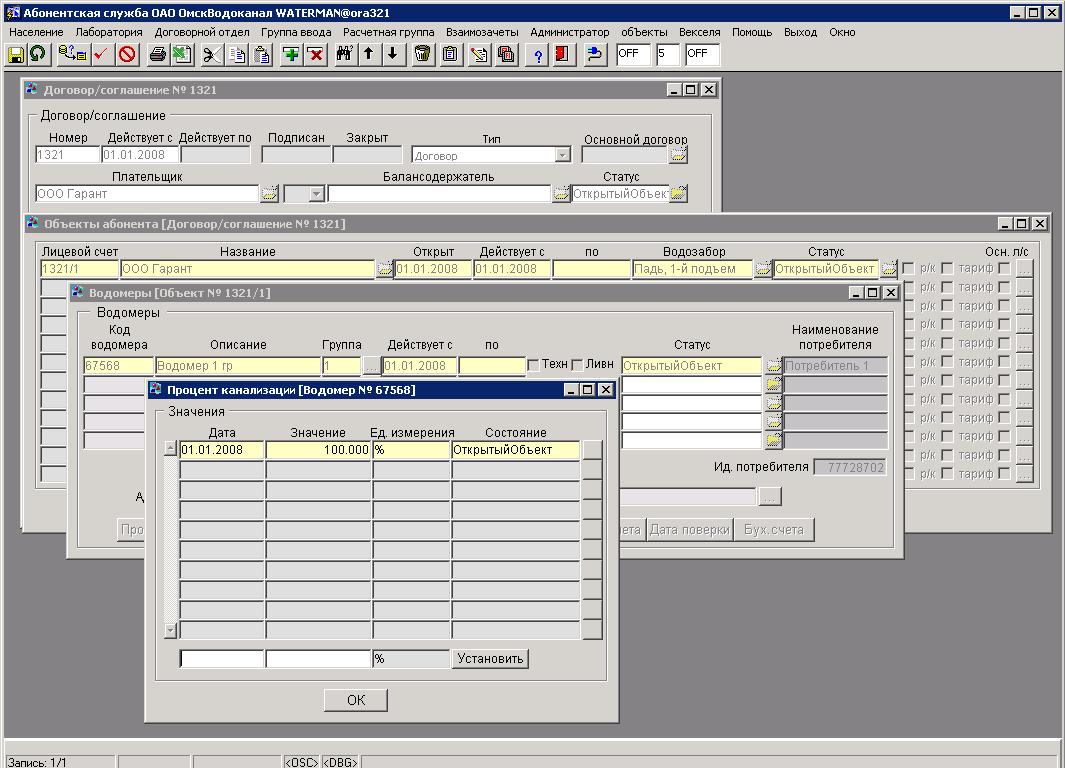Expand the small dropdown beside Плательщик field
The width and height of the screenshot is (1065, 768).
click(316, 194)
